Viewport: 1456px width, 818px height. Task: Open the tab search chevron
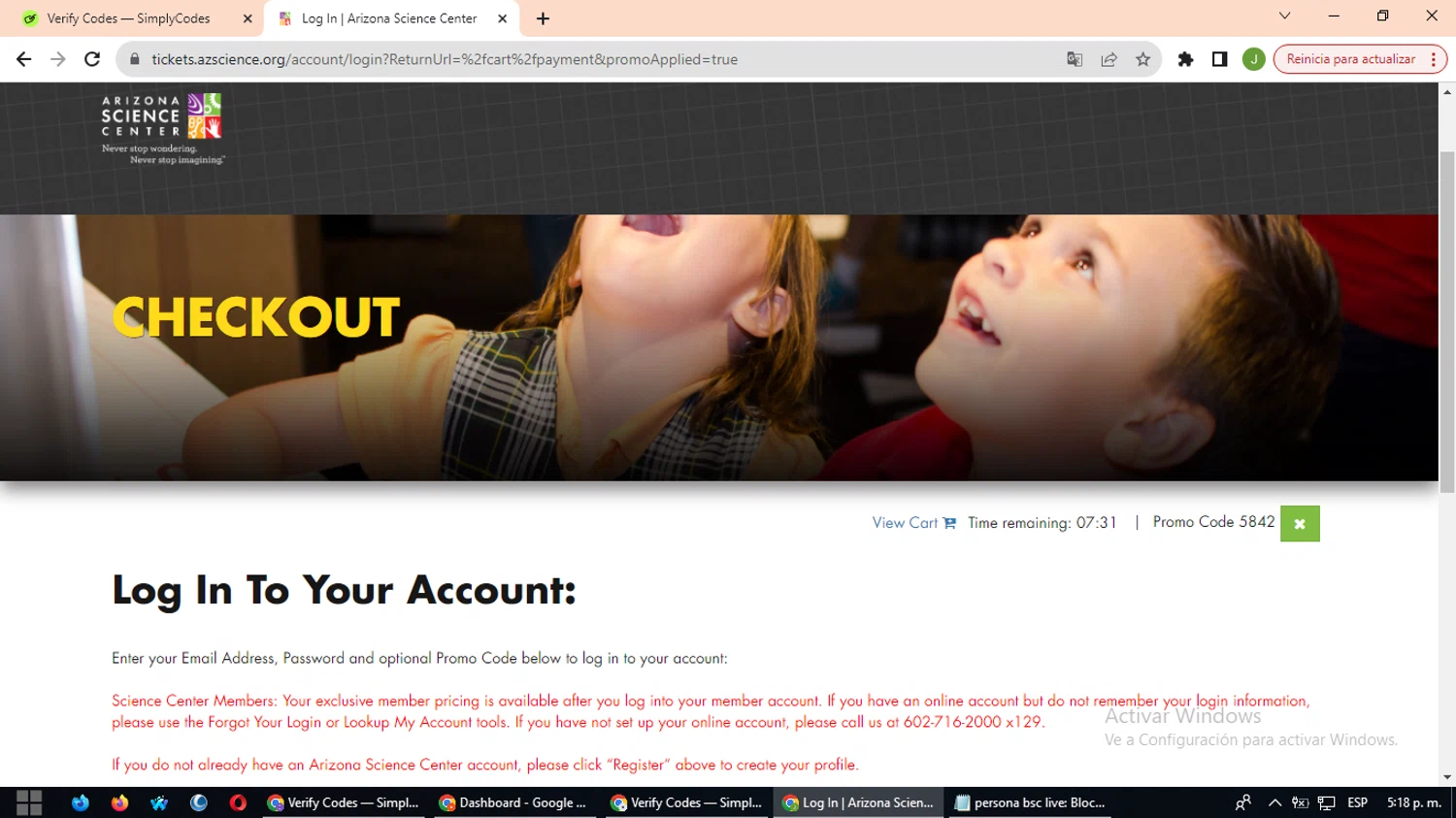1284,16
